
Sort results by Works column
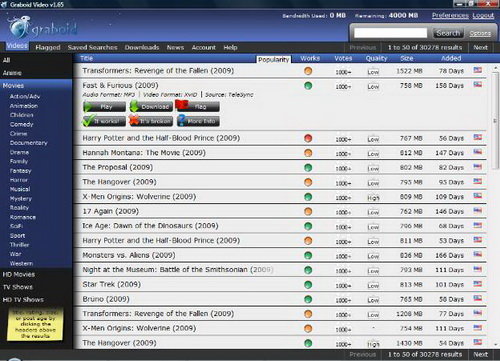pos(310,58)
